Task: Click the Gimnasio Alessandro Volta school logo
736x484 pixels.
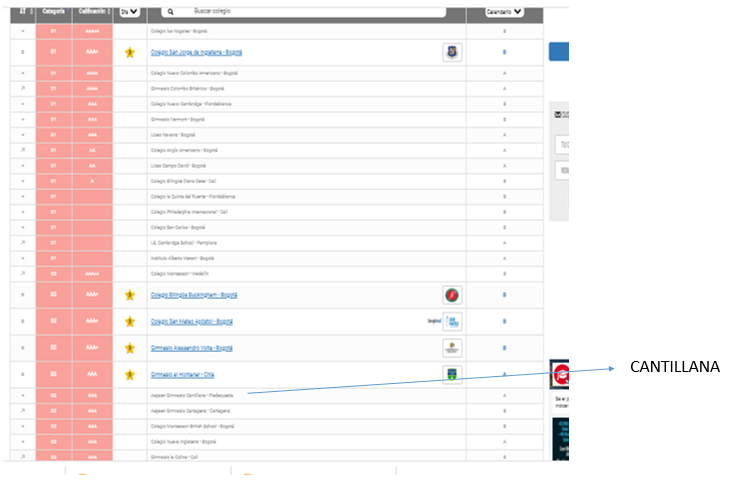Action: [452, 348]
